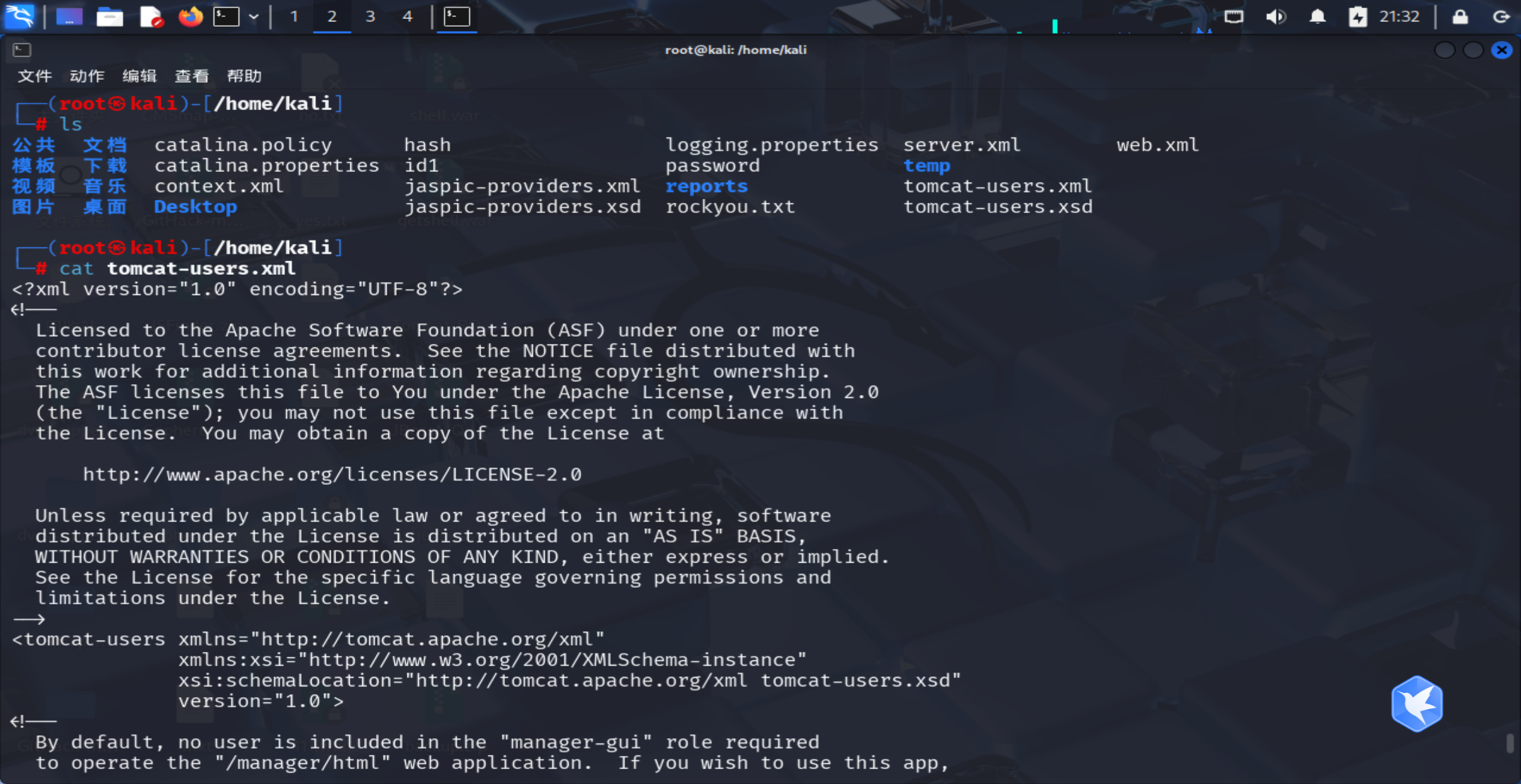Open a terminal emulator from the panel launcher
1521x784 pixels.
click(x=226, y=17)
